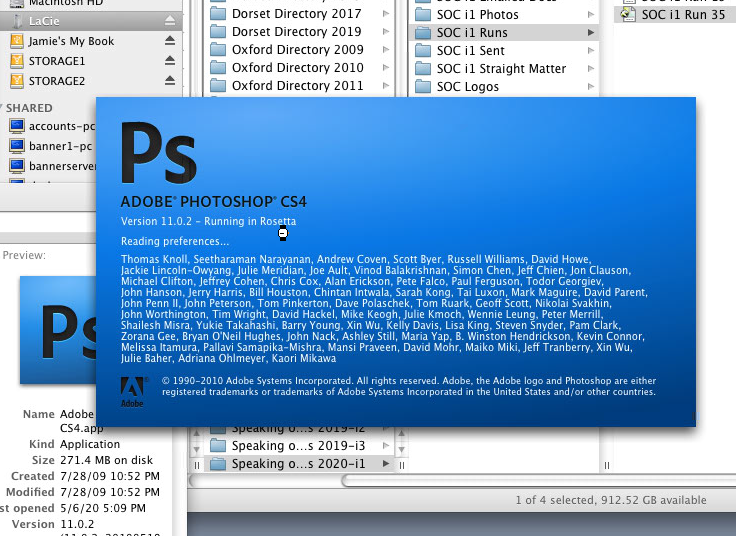Expand Dorset Directory 2019 folder arrow
Image resolution: width=736 pixels, height=536 pixels.
[x=386, y=32]
